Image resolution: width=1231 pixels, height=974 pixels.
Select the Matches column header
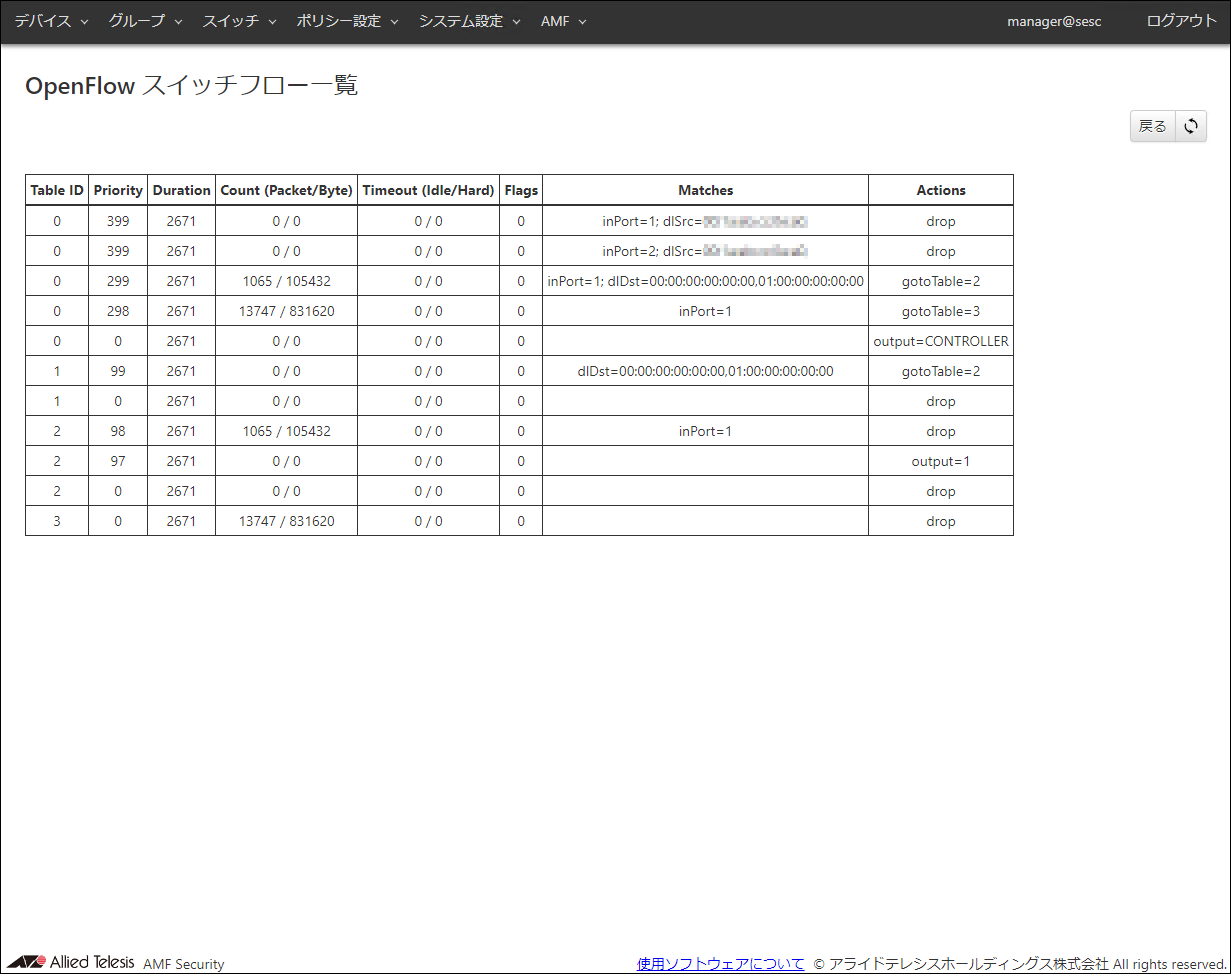pyautogui.click(x=705, y=190)
